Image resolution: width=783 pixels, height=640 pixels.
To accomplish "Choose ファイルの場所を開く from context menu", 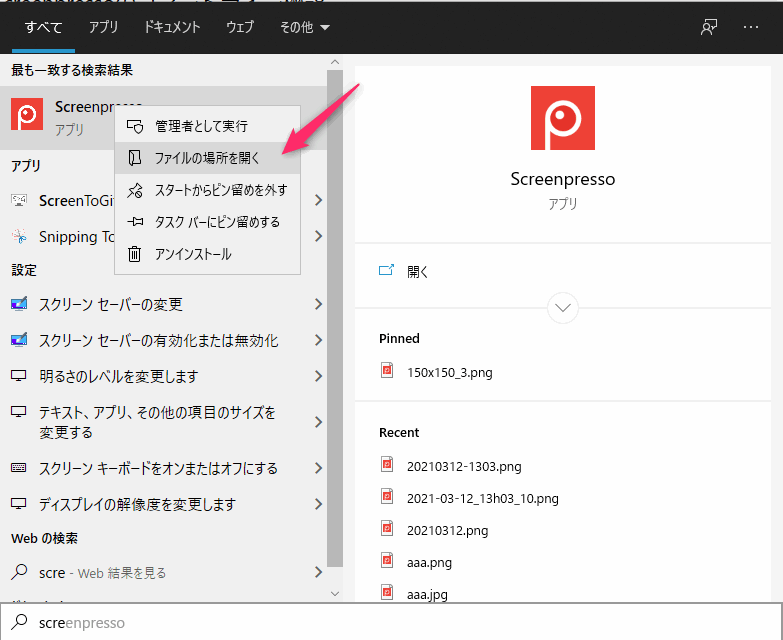I will tap(207, 158).
